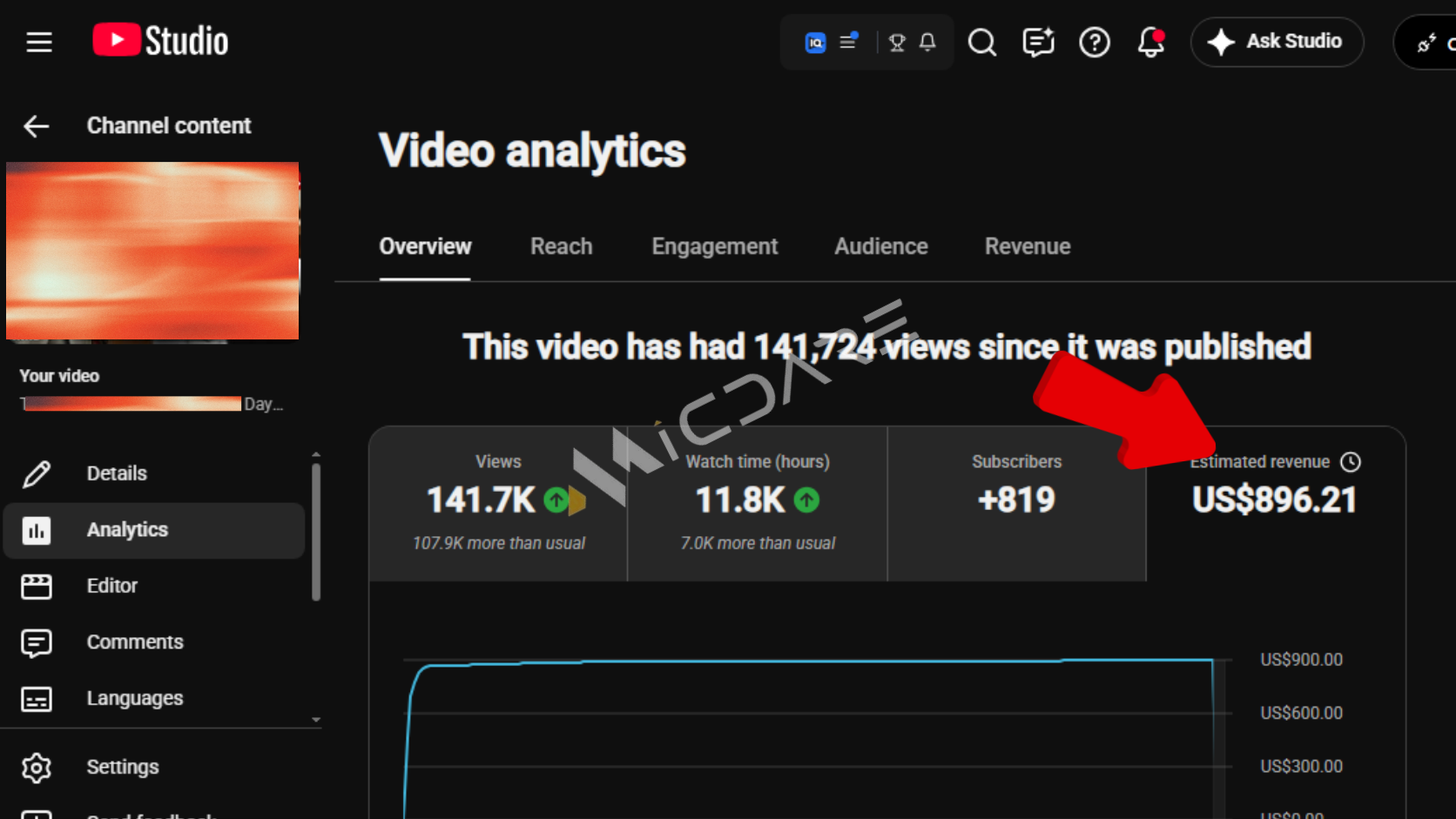Click green up arrow next to 141.7K
This screenshot has width=1456, height=819.
[556, 500]
